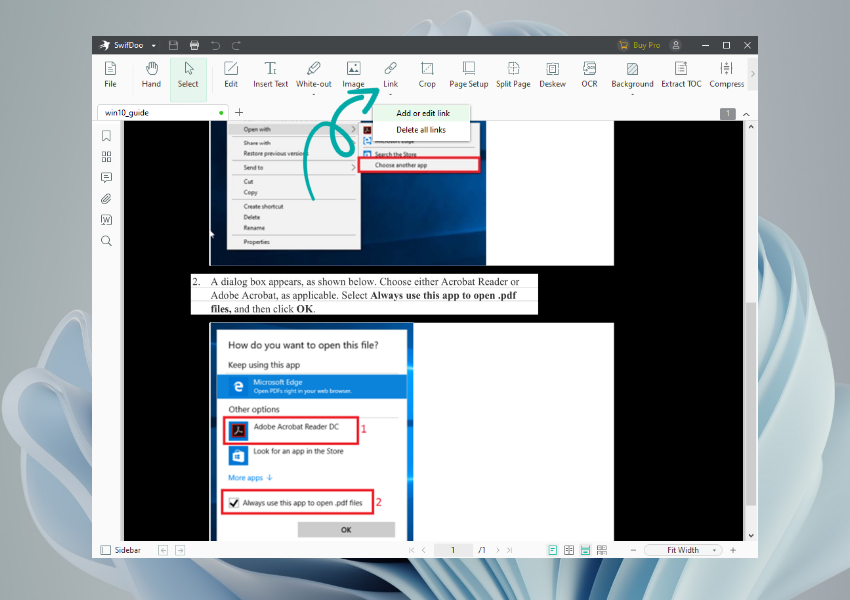The height and width of the screenshot is (600, 850).
Task: Click Extract TOC
Action: pyautogui.click(x=681, y=74)
